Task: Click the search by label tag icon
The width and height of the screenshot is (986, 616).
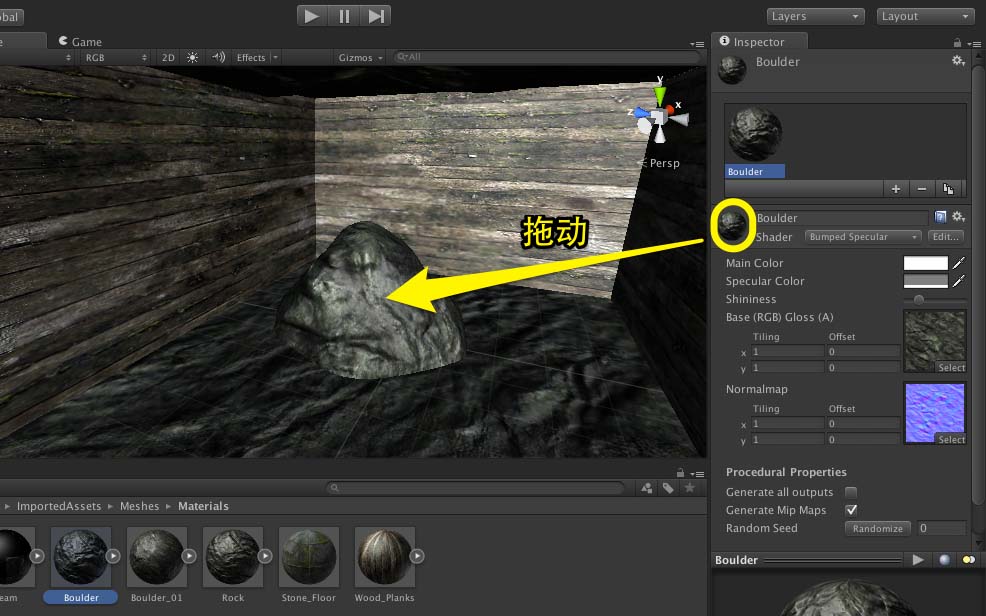Action: click(668, 488)
